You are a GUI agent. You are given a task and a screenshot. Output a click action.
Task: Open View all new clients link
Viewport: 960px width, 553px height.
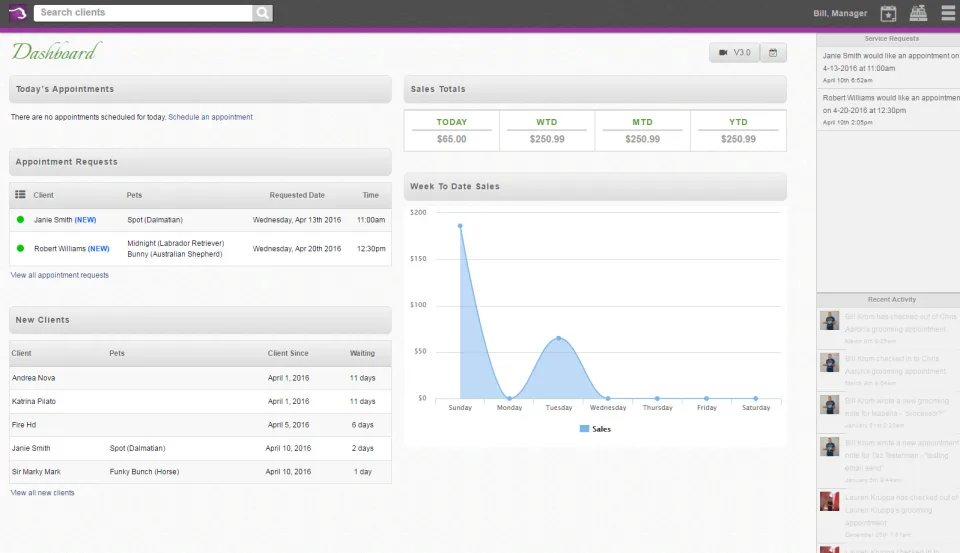coord(42,492)
